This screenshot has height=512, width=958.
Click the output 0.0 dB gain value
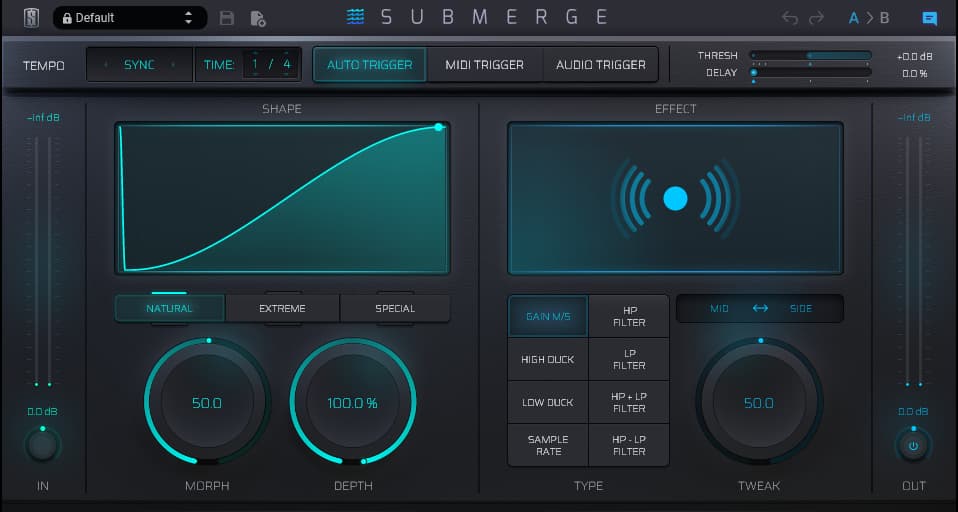click(x=913, y=412)
